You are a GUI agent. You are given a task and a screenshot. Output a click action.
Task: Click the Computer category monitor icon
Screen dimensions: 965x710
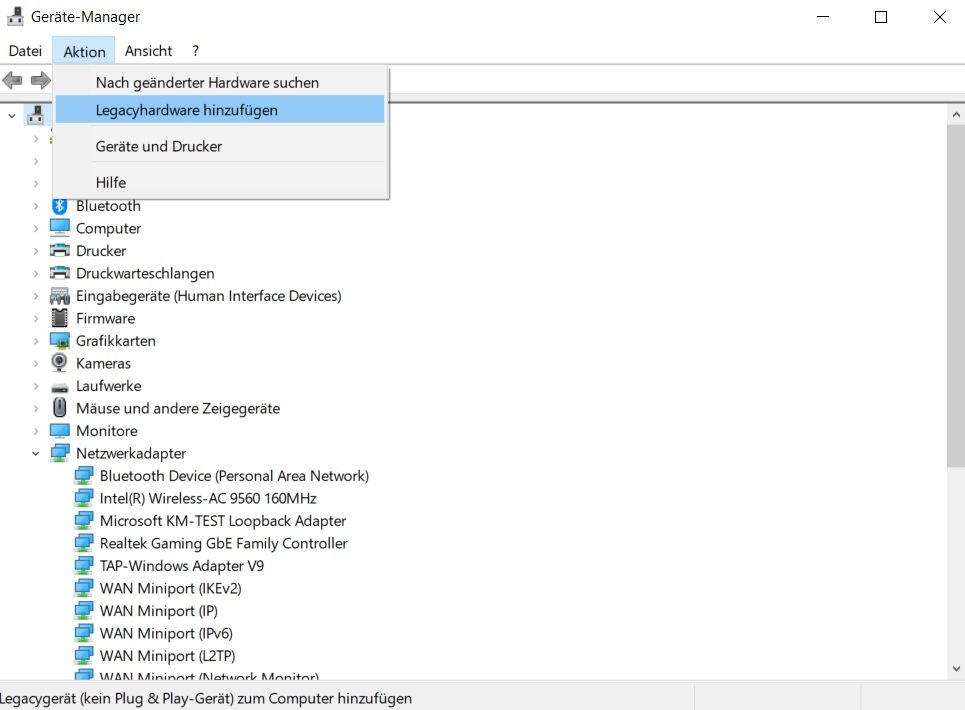(60, 228)
